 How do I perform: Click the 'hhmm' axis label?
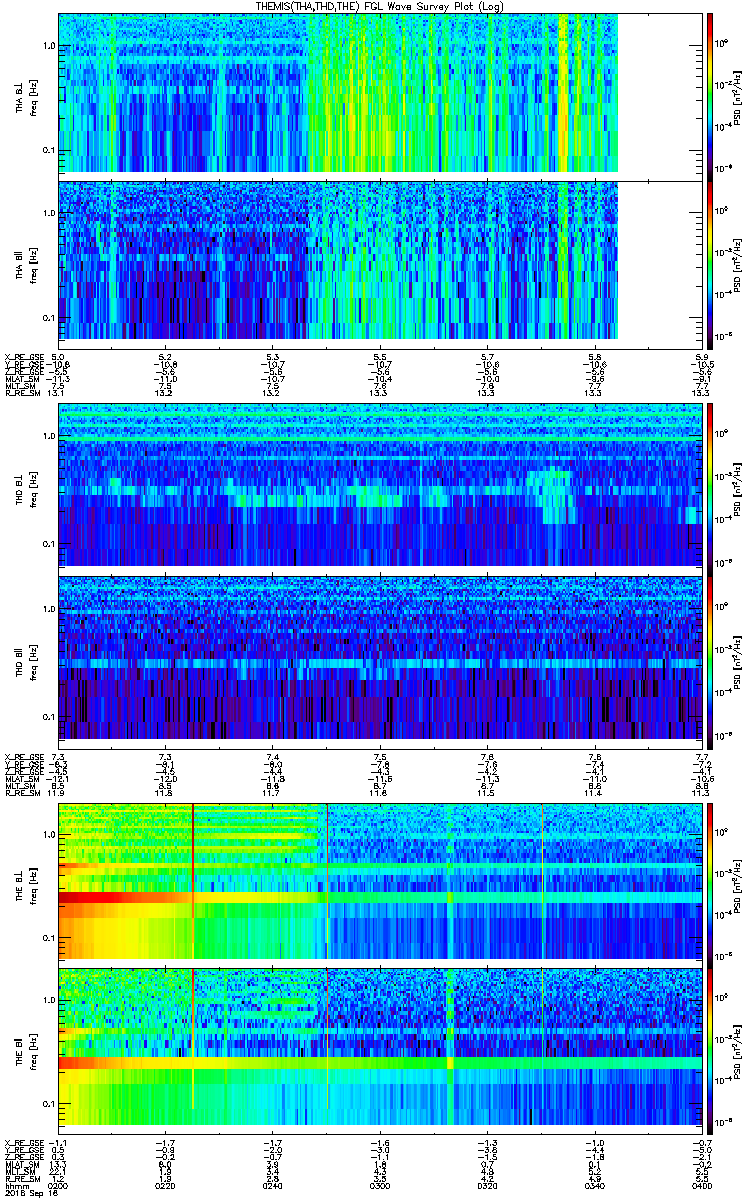pyautogui.click(x=16, y=1185)
